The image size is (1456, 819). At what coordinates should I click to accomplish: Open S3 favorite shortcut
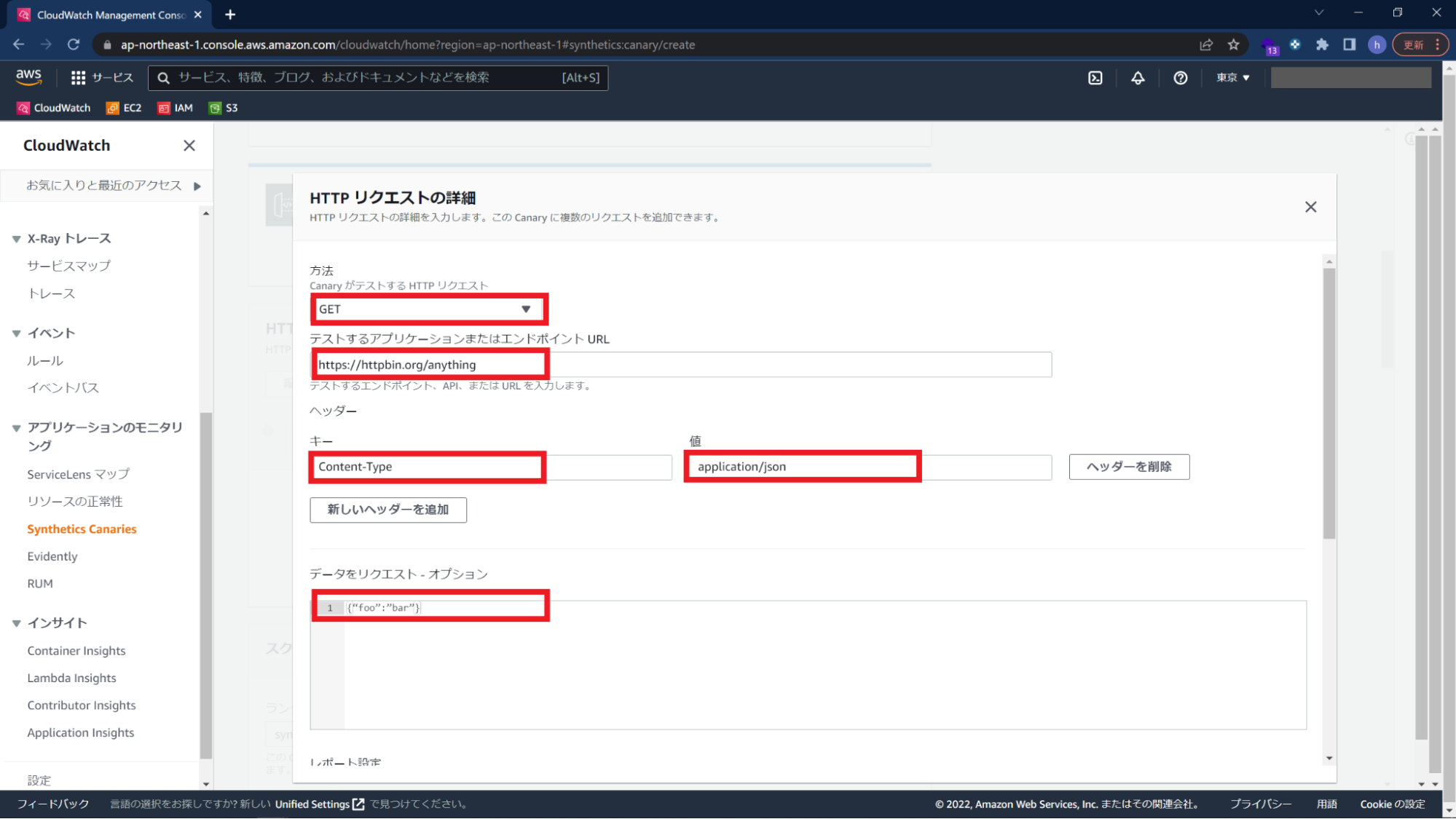224,108
